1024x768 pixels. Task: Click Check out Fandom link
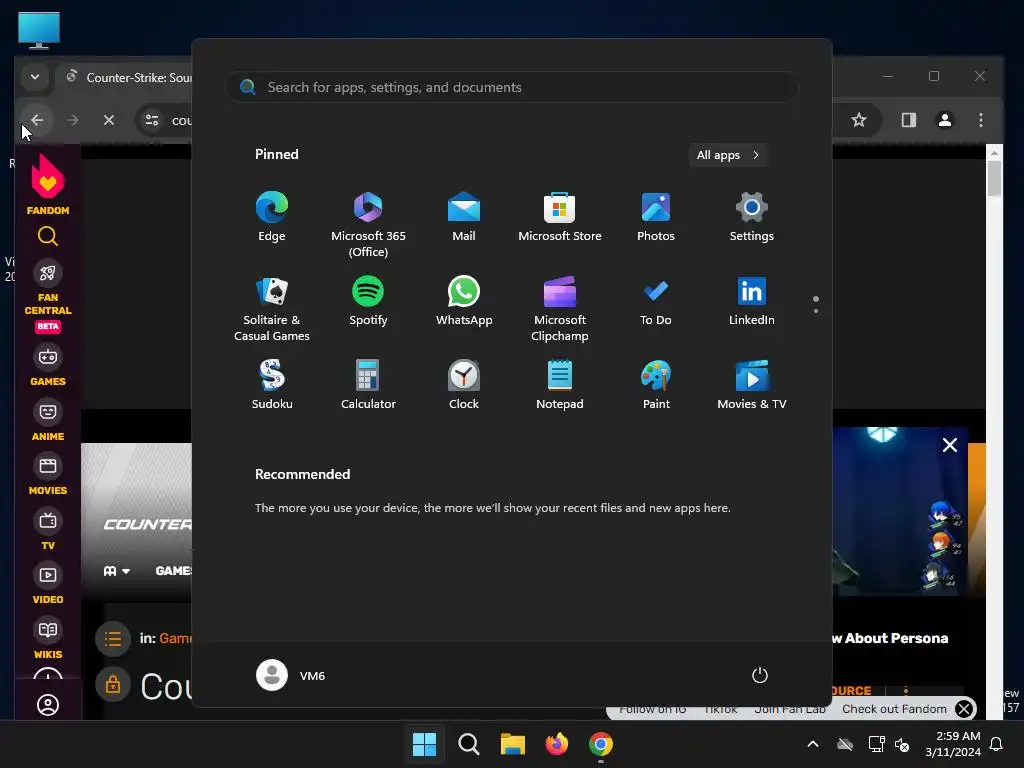pyautogui.click(x=894, y=709)
